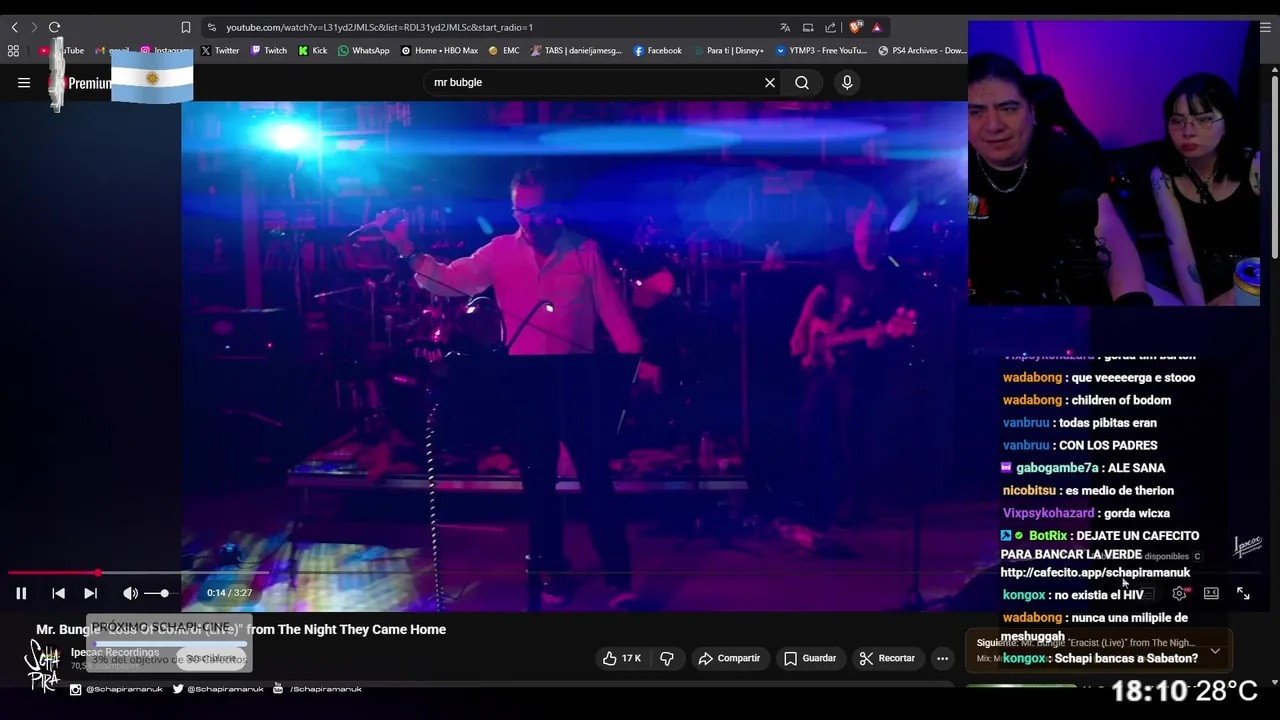Clear the search box with the X

tap(770, 83)
